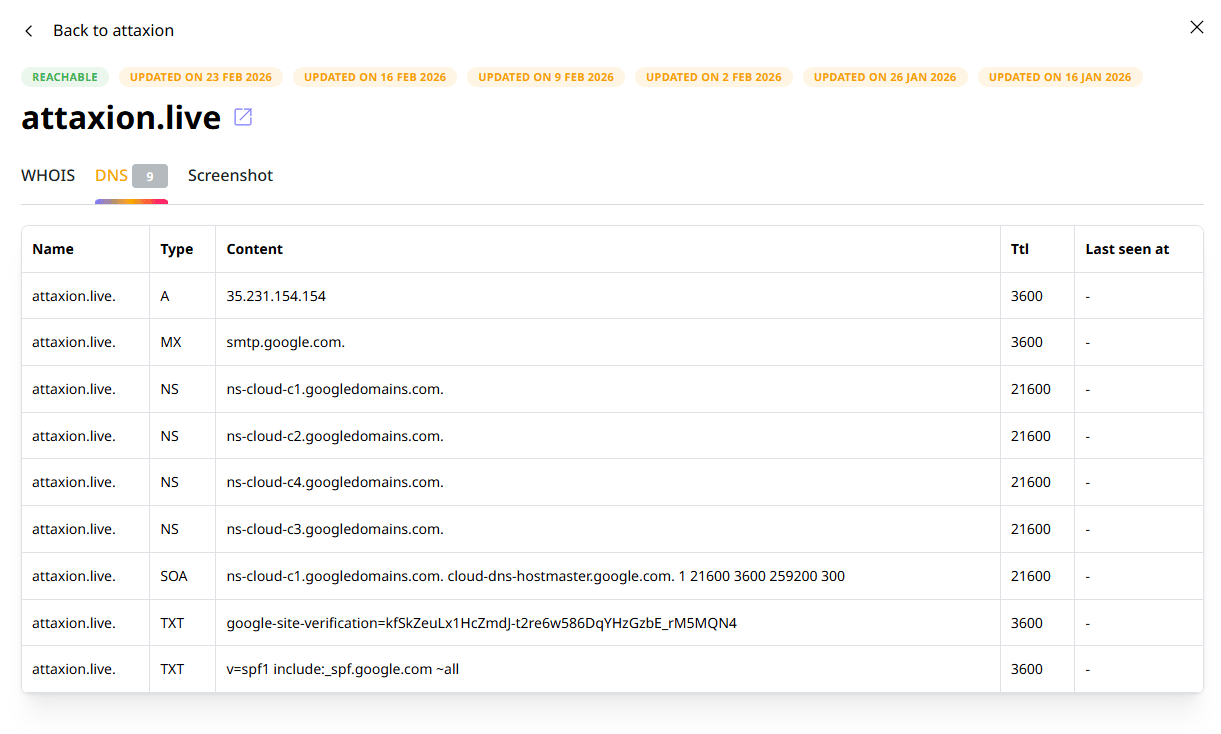Click the UPDATED ON 16 JAN 2026 badge
1221x734 pixels.
pos(1060,76)
